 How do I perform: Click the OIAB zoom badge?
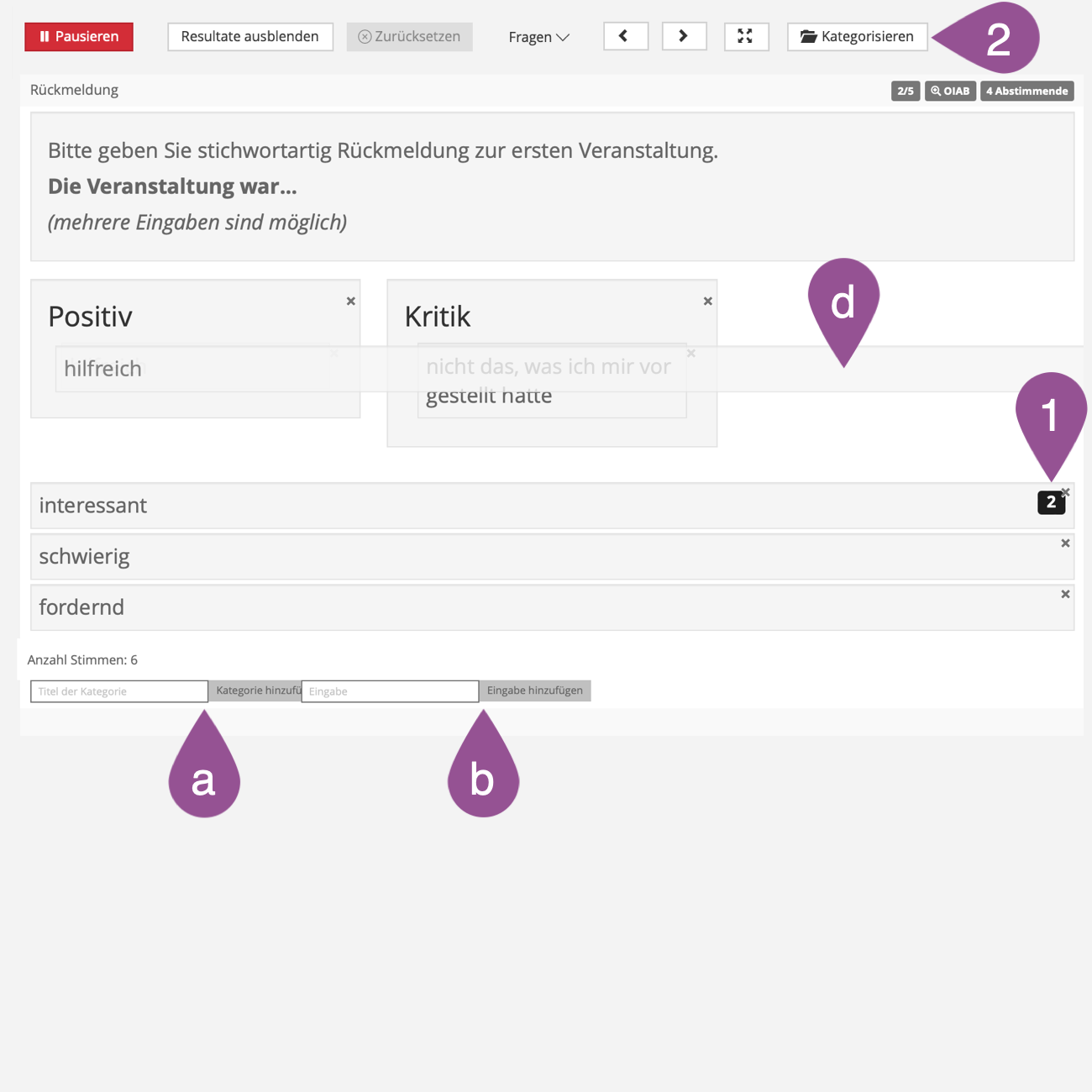950,91
